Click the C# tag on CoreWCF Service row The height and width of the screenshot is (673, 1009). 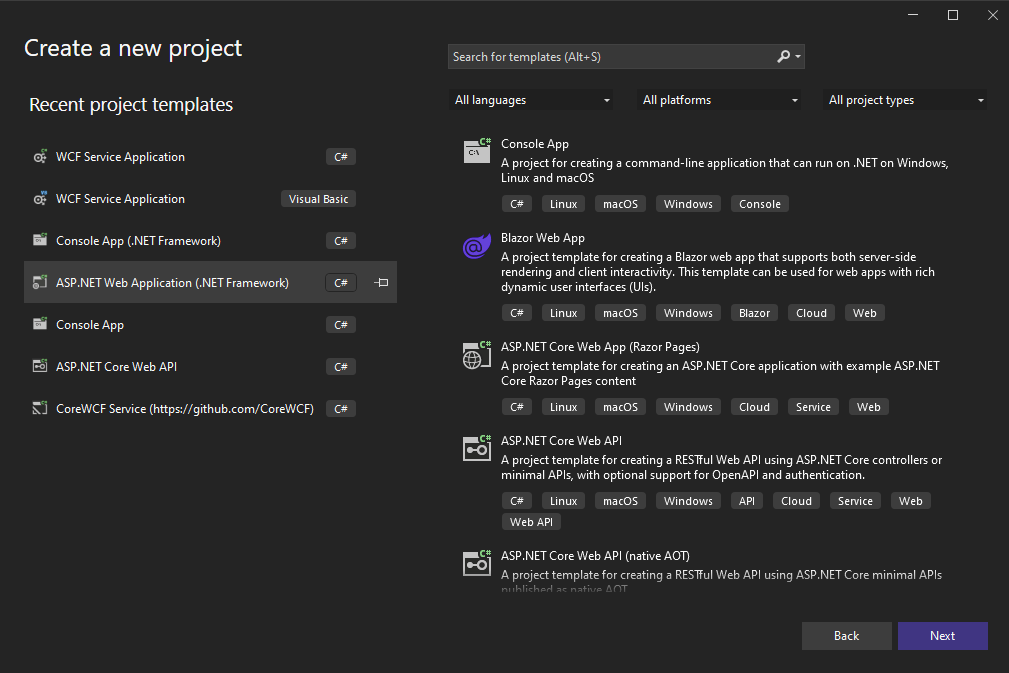coord(341,409)
